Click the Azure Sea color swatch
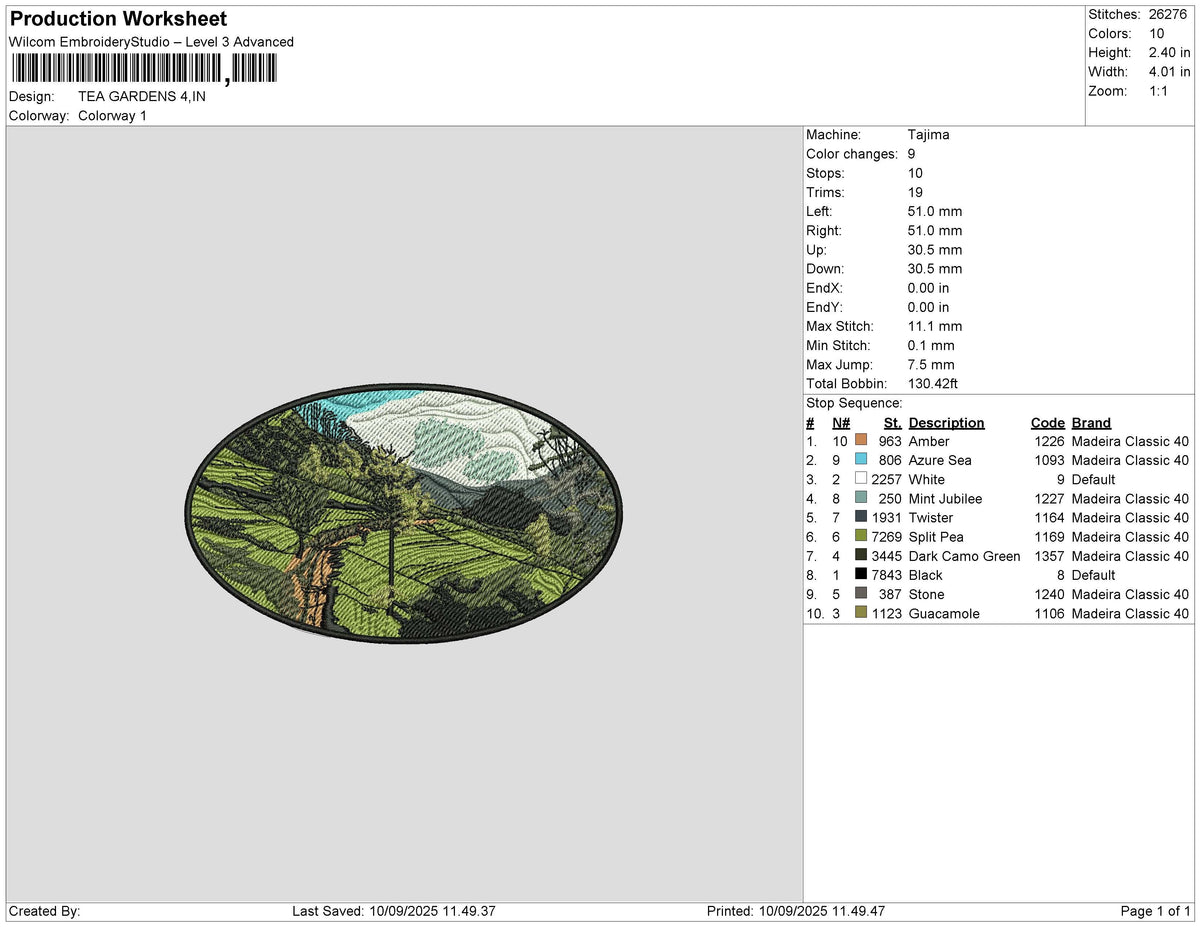The image size is (1200, 927). (x=861, y=459)
